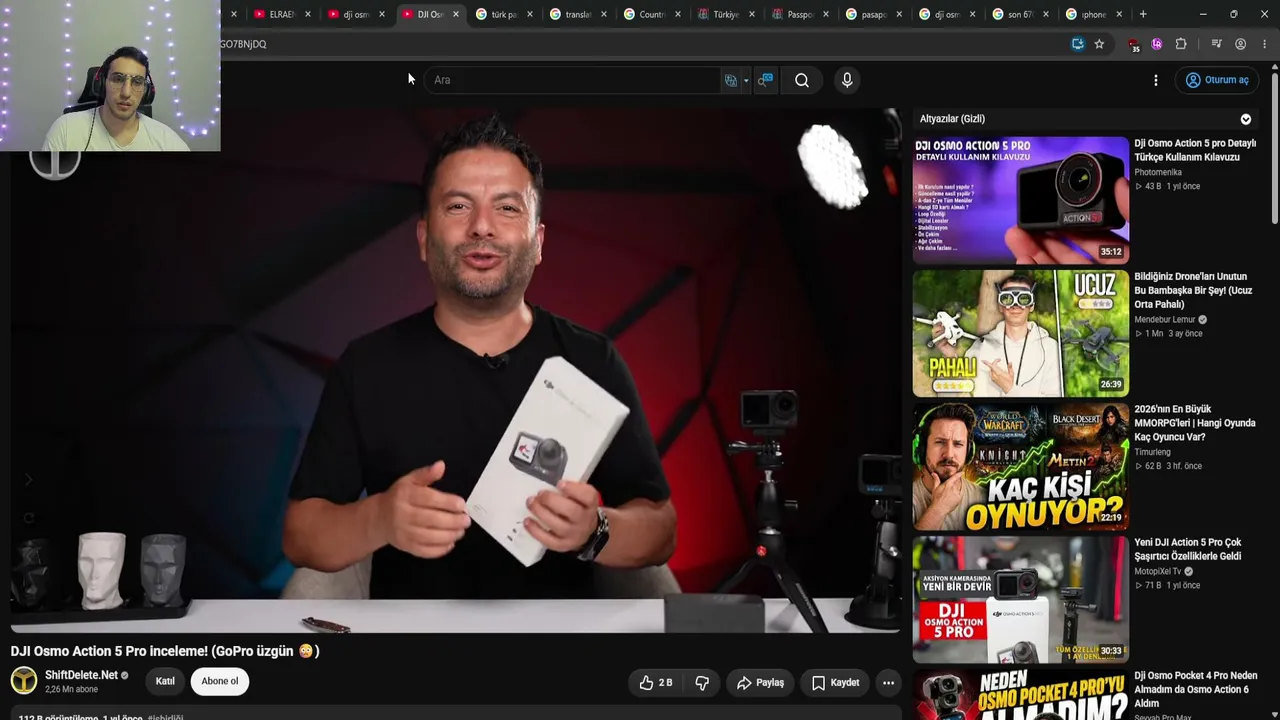
Task: Open the ShiftDelete.Net channel avatar
Action: 24,681
